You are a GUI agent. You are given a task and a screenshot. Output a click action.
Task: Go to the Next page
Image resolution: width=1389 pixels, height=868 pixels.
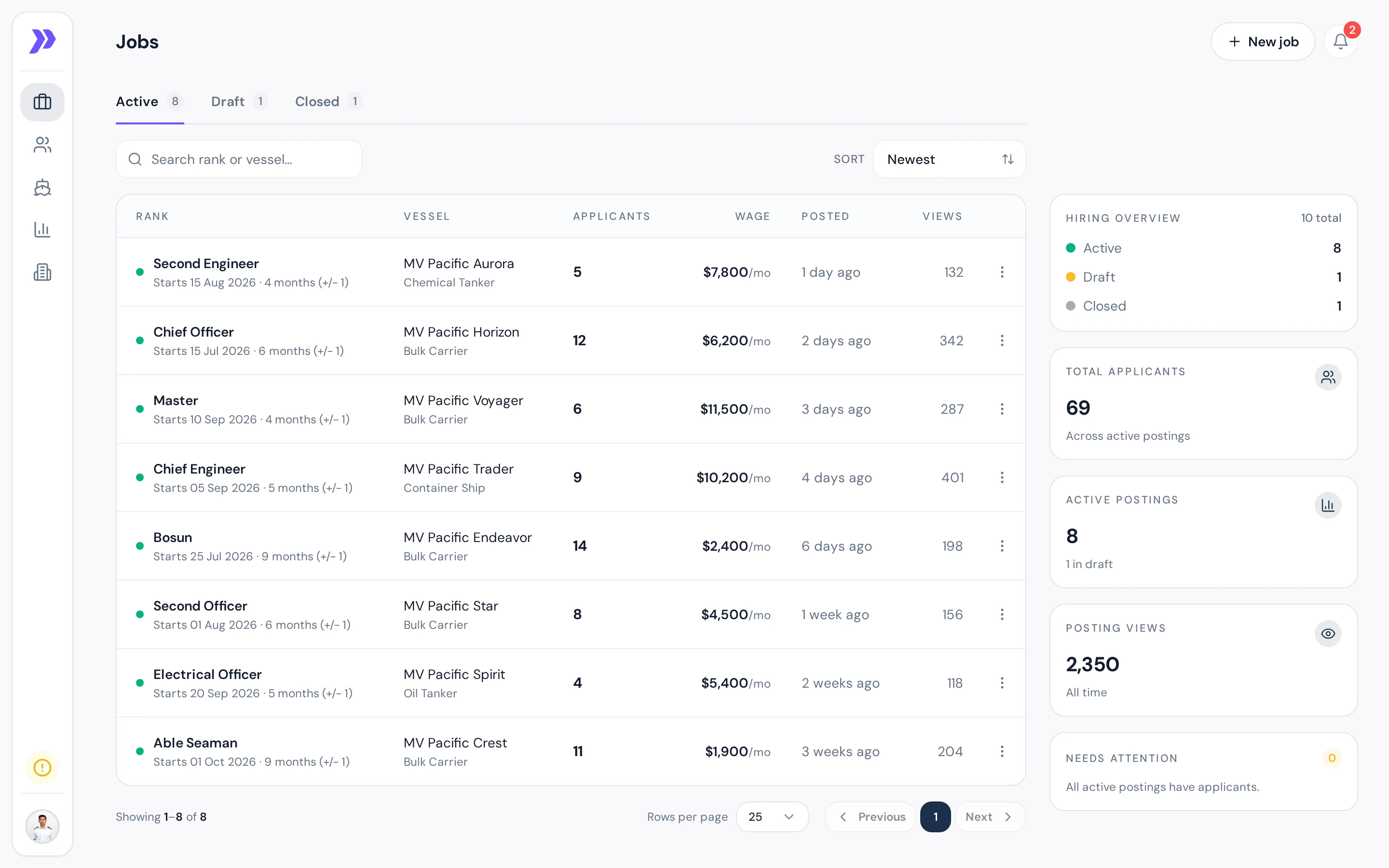(x=990, y=816)
